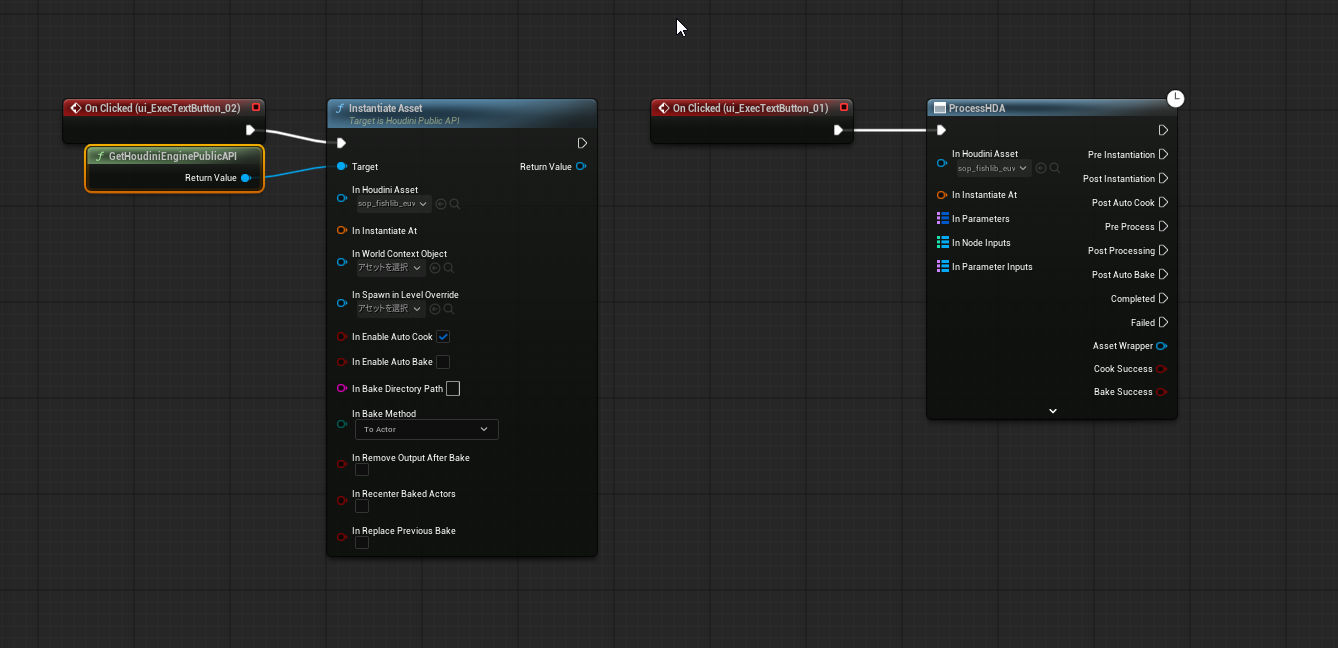
Task: Click the Return Value pin on GetHoudiniEnginePublicAPI
Action: point(246,178)
